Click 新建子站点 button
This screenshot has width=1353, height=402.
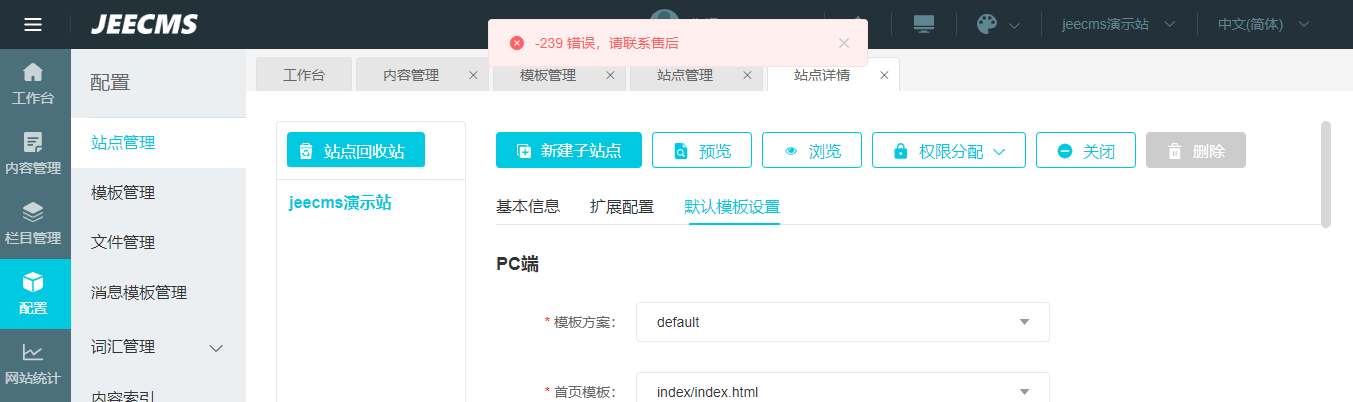point(569,150)
